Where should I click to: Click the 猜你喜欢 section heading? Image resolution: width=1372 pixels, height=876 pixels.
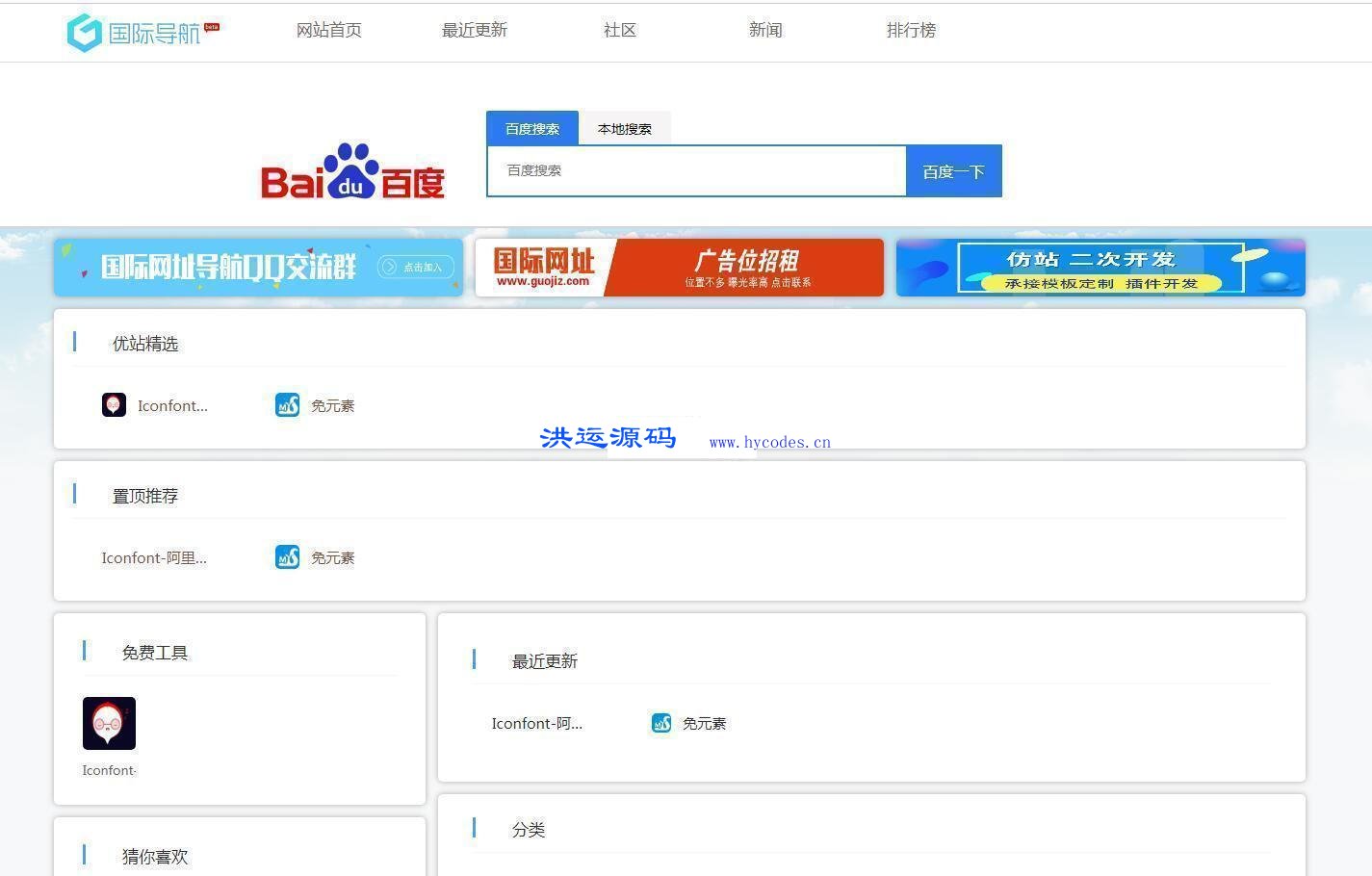pyautogui.click(x=155, y=857)
